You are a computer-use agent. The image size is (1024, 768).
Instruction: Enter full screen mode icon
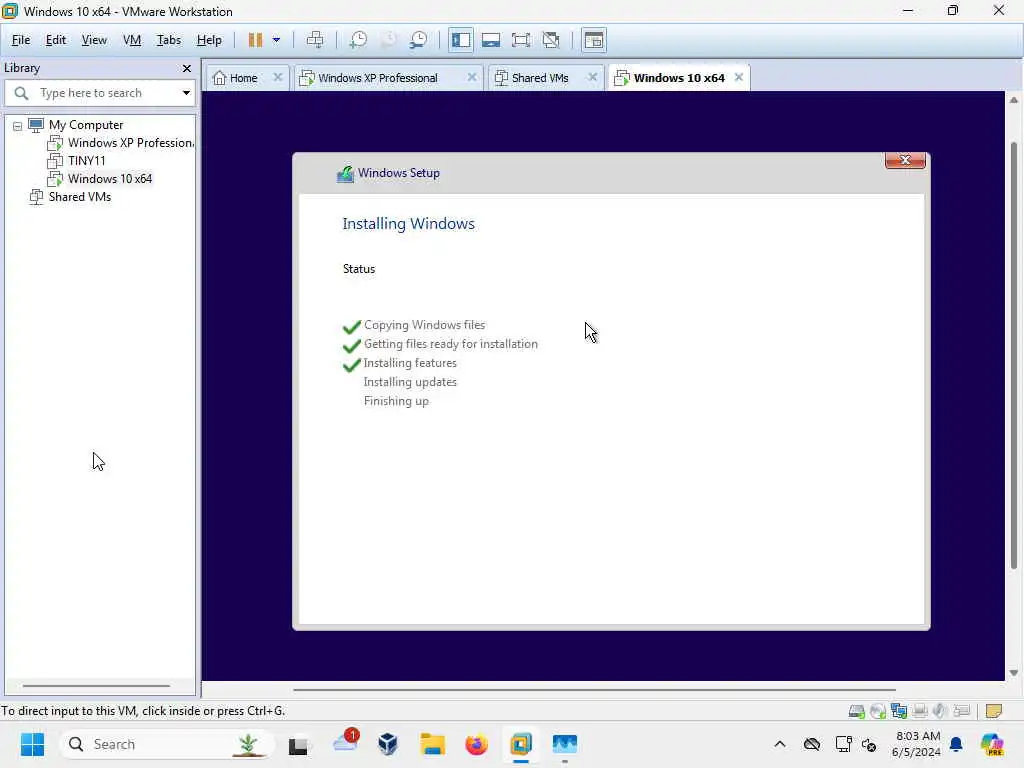[521, 40]
